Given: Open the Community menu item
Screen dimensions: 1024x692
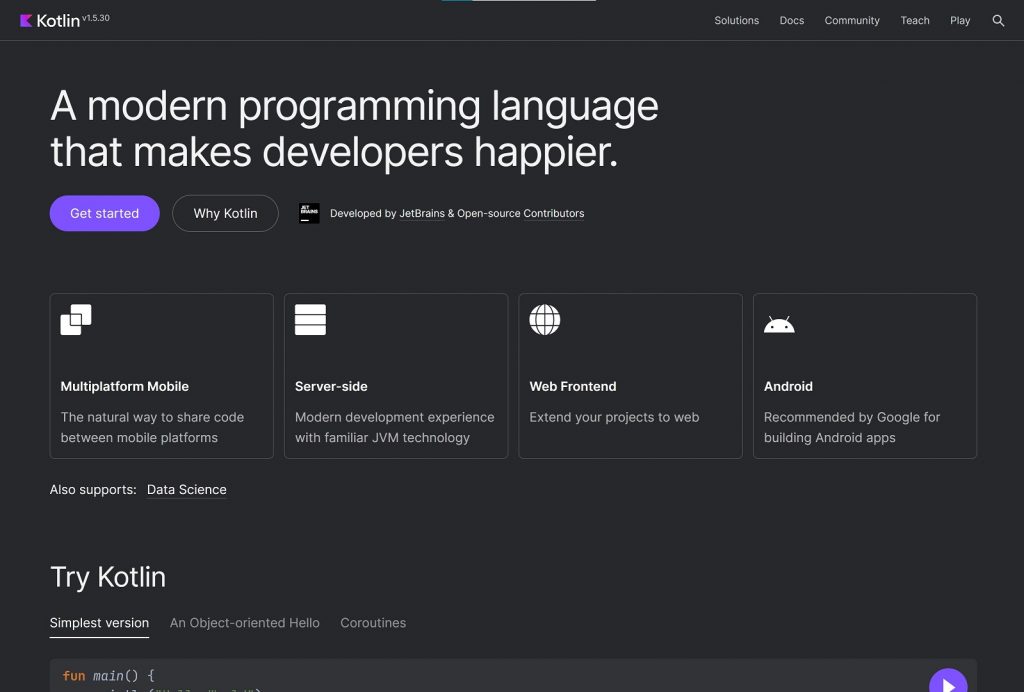Looking at the screenshot, I should click(x=852, y=21).
